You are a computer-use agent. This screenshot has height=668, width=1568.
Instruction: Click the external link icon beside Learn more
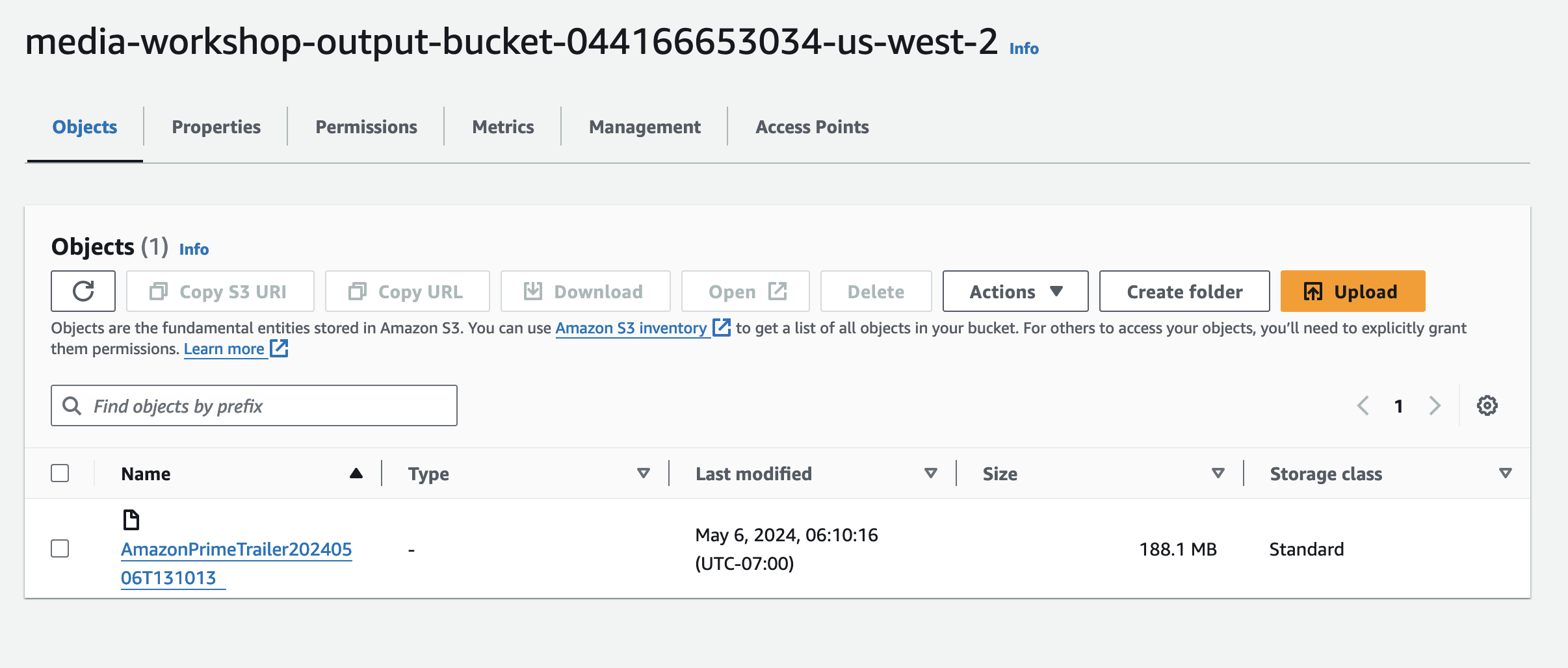280,349
